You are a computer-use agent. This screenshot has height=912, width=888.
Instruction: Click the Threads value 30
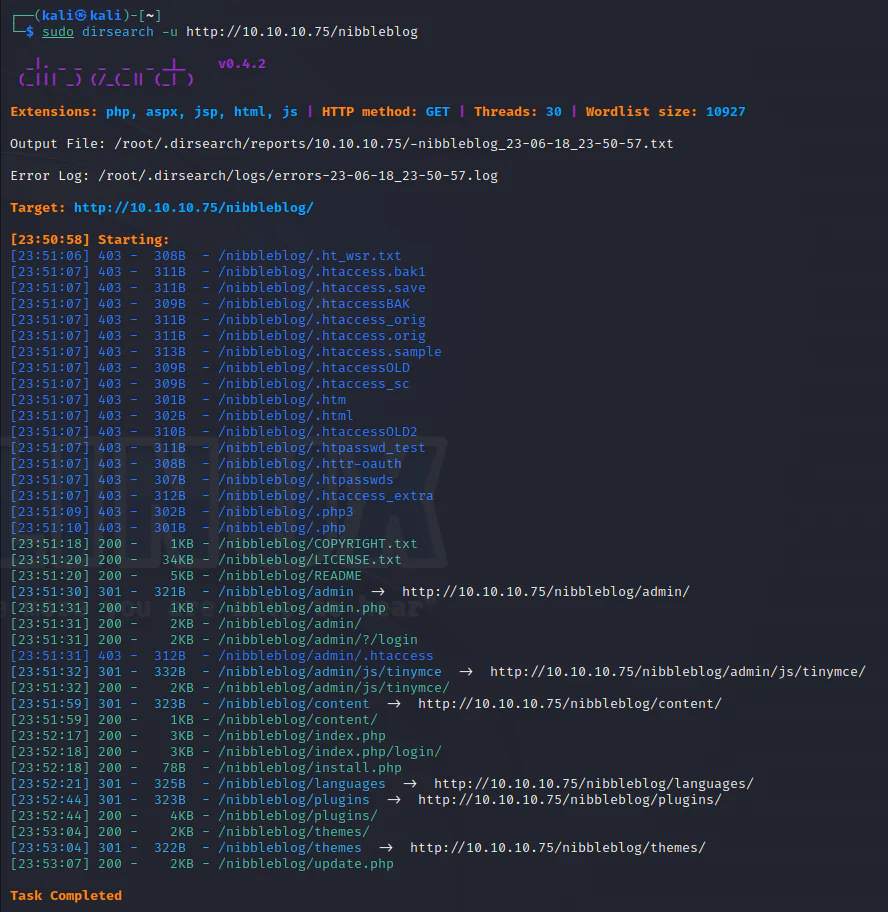(x=554, y=112)
